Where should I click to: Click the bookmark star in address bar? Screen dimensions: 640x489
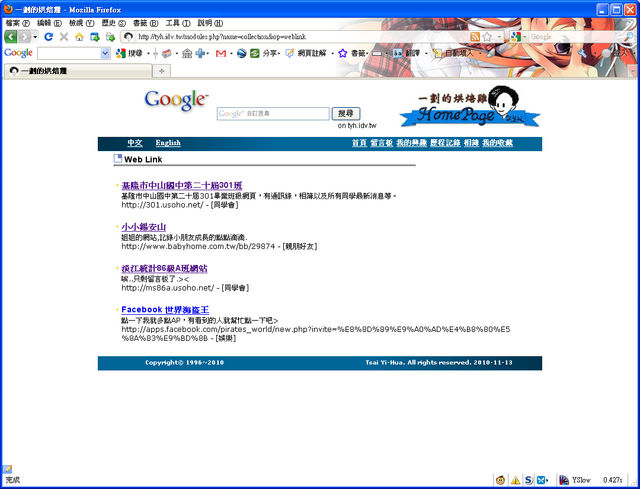[x=487, y=36]
